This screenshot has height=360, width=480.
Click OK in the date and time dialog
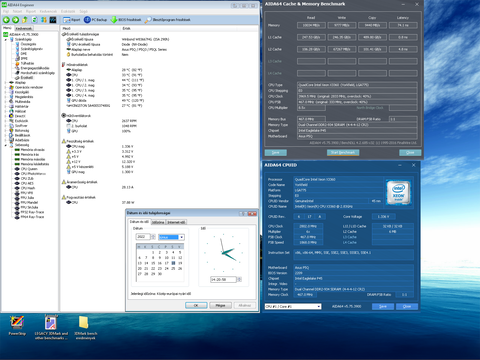click(x=196, y=305)
